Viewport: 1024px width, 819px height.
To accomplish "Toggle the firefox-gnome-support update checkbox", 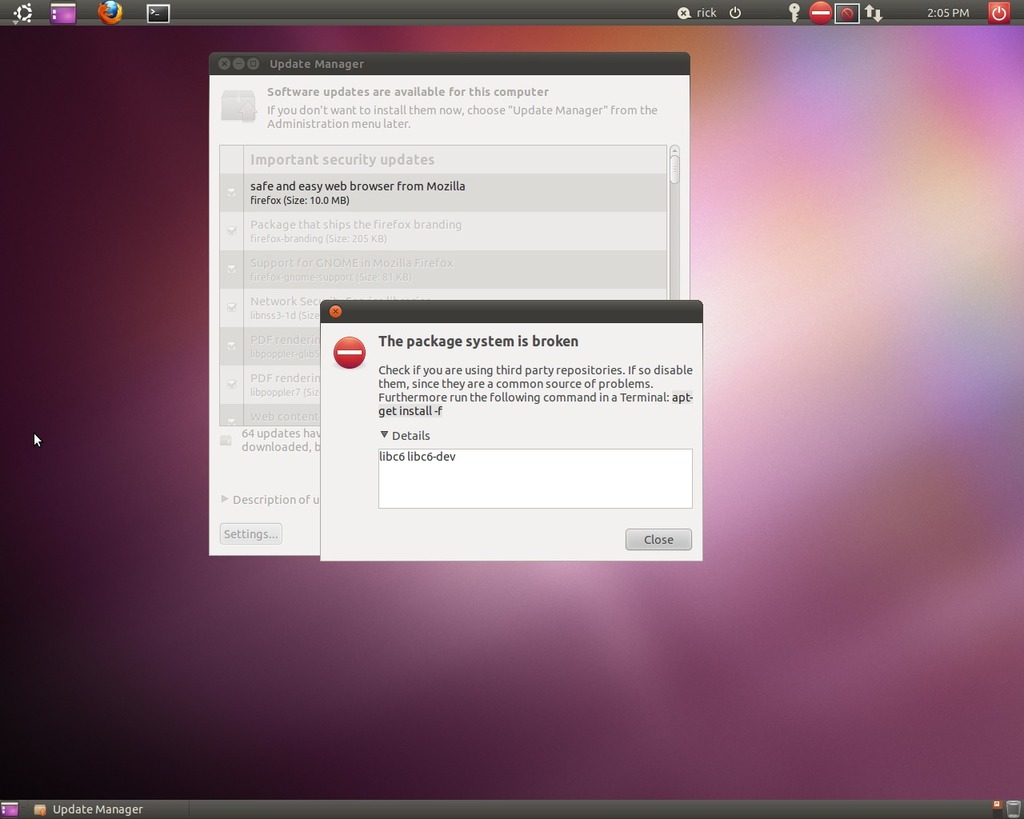I will [231, 269].
